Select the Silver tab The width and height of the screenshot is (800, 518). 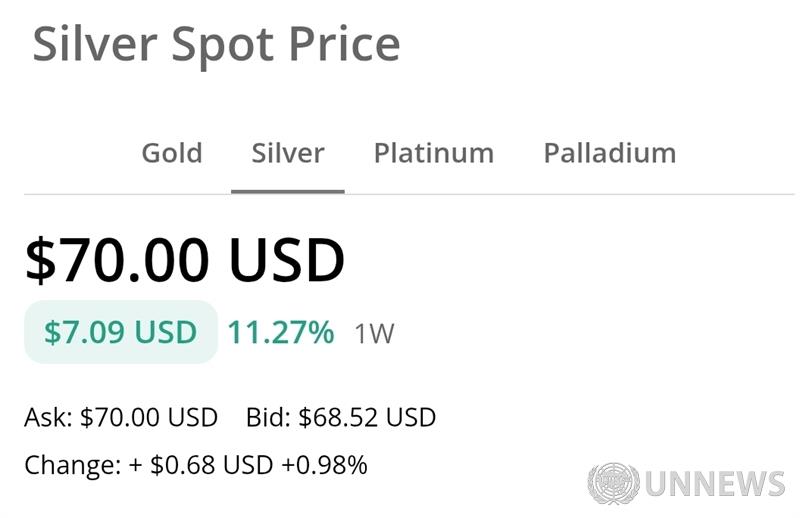288,153
